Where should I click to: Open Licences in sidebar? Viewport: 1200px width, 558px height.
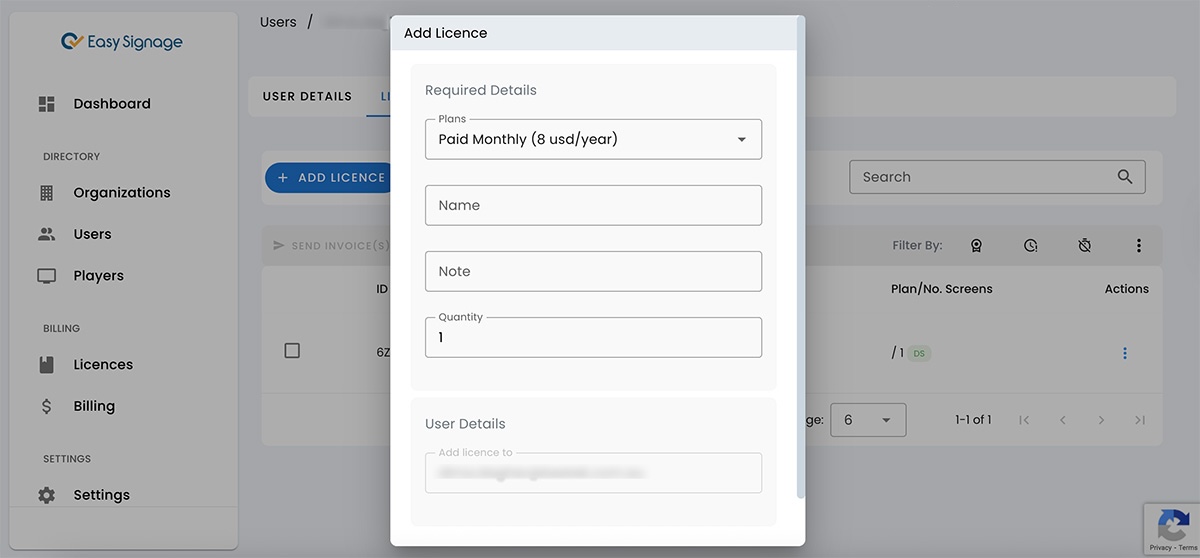click(x=103, y=365)
